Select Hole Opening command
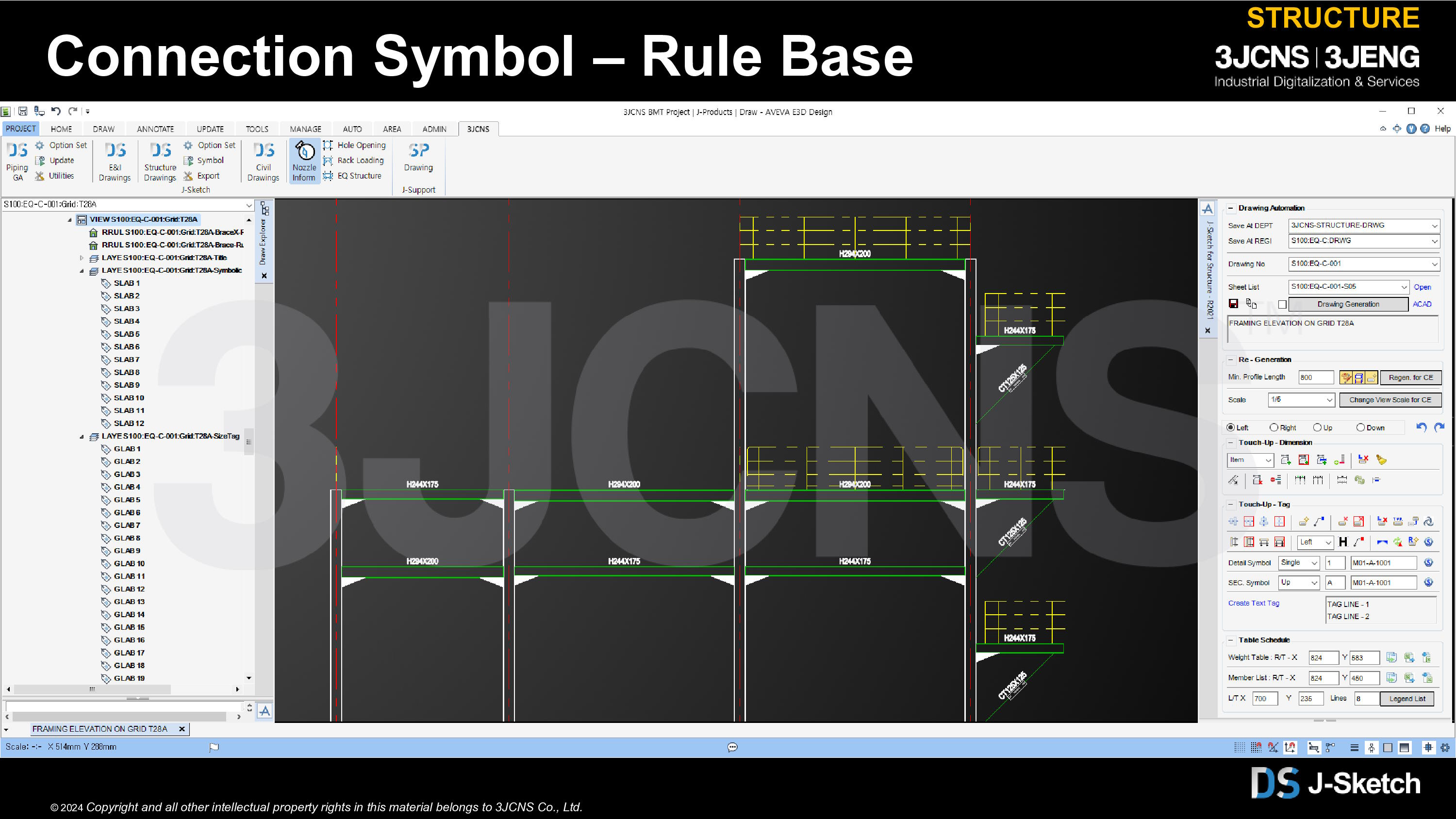1456x819 pixels. (354, 145)
